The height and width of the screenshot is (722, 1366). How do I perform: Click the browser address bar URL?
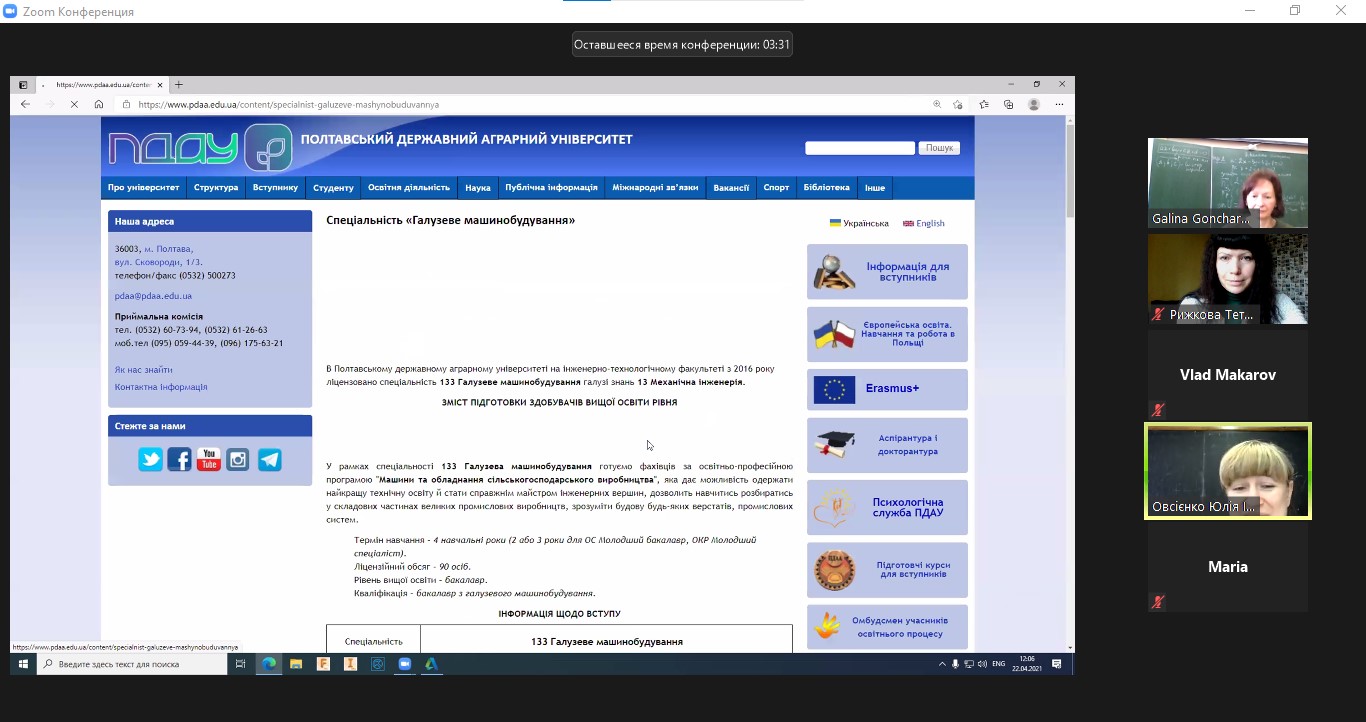tap(288, 104)
